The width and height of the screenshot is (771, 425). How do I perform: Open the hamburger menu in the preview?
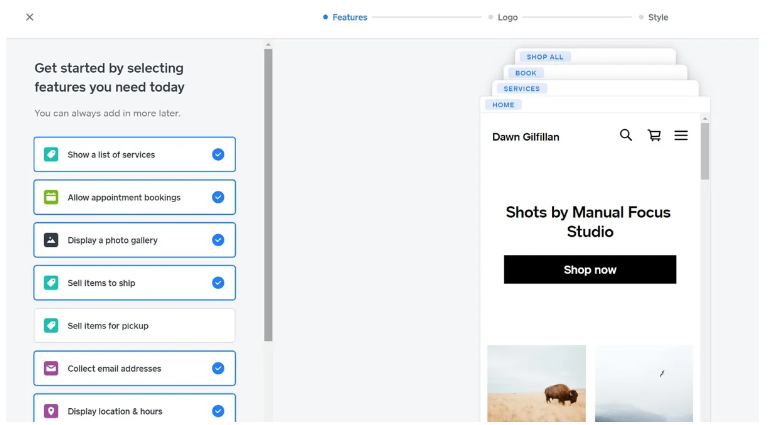tap(681, 135)
